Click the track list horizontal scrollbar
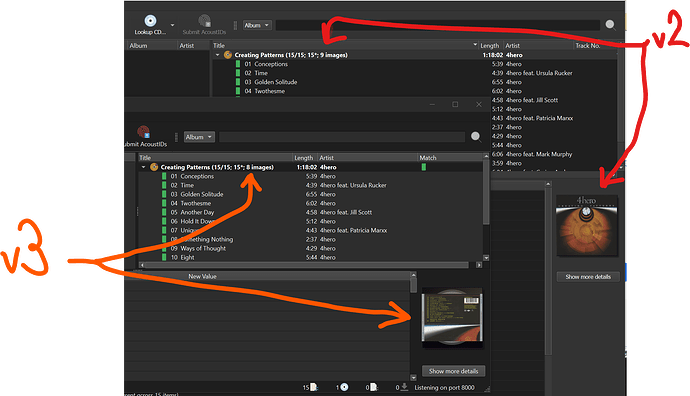 tap(306, 265)
